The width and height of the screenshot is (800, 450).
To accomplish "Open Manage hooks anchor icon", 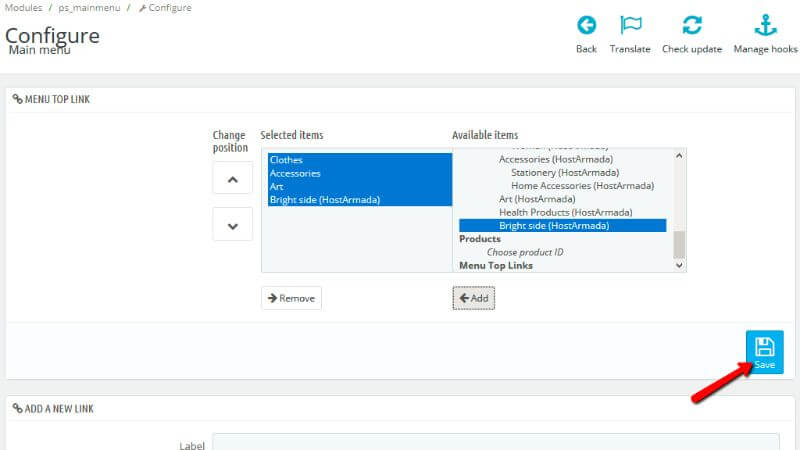I will click(765, 25).
